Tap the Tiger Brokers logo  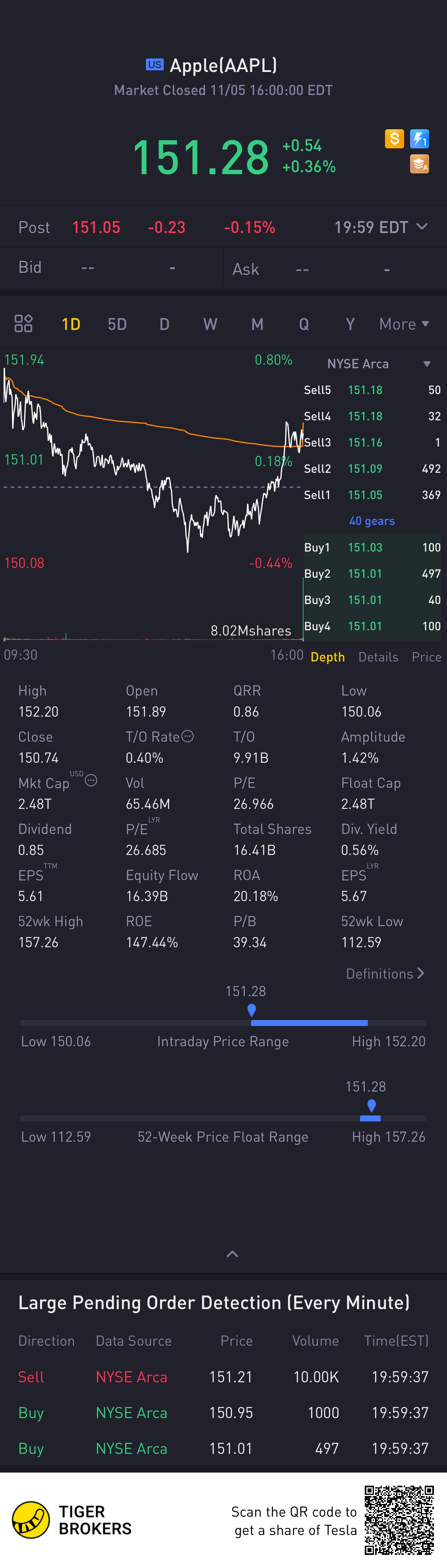click(x=72, y=1520)
